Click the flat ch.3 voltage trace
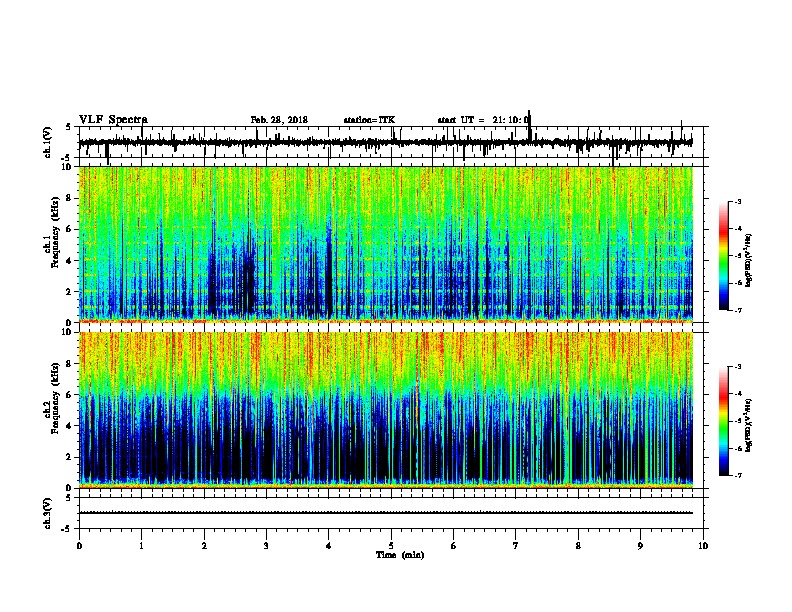792x612 pixels. [x=386, y=513]
